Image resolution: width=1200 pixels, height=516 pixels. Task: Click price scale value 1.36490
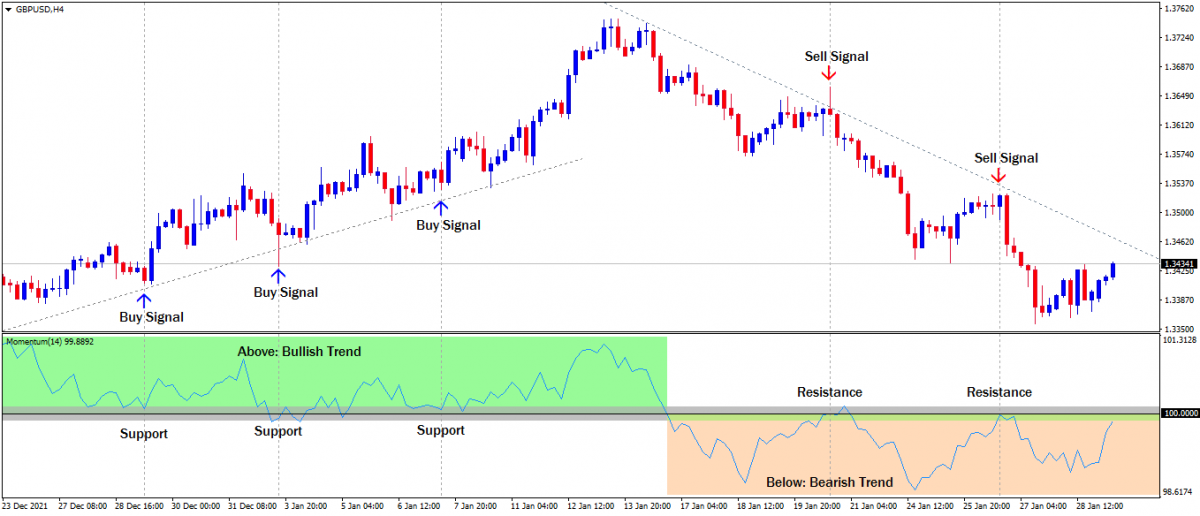coord(1180,97)
